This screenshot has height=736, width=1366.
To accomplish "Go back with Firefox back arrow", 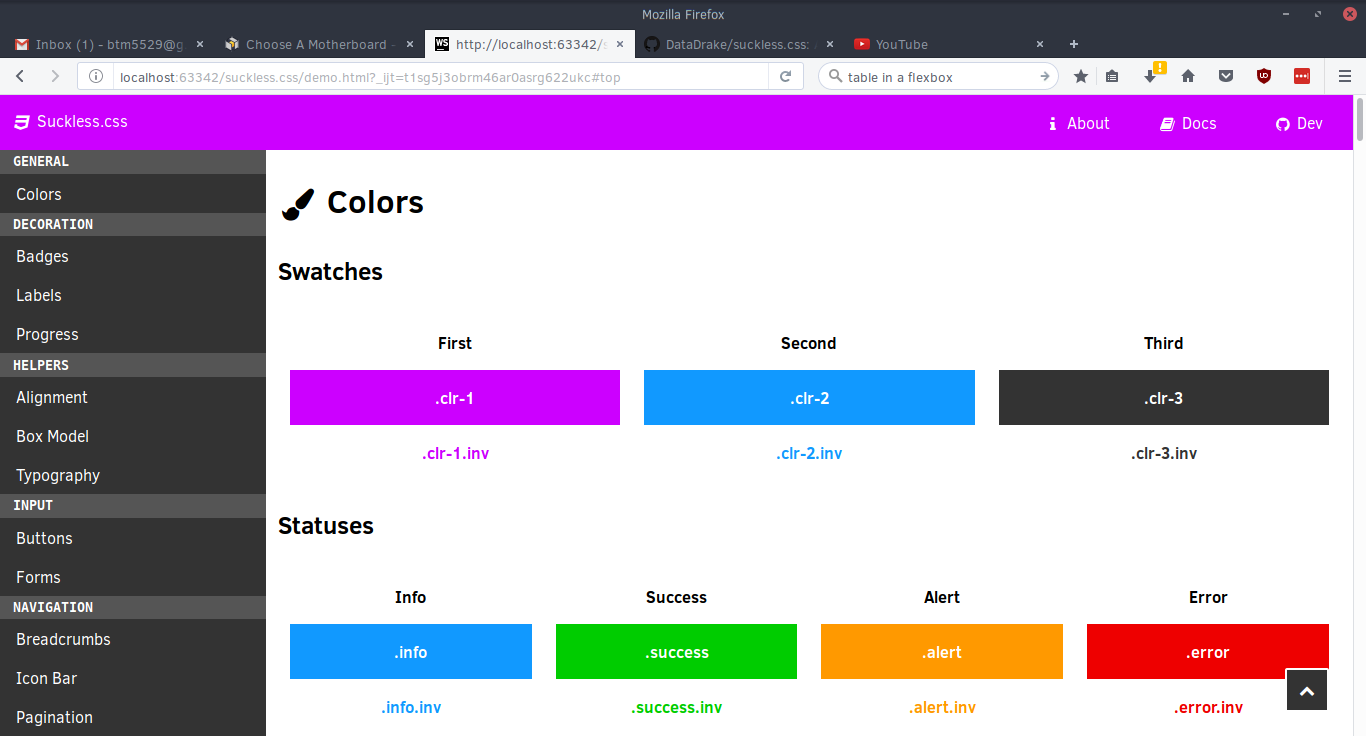I will coord(20,76).
